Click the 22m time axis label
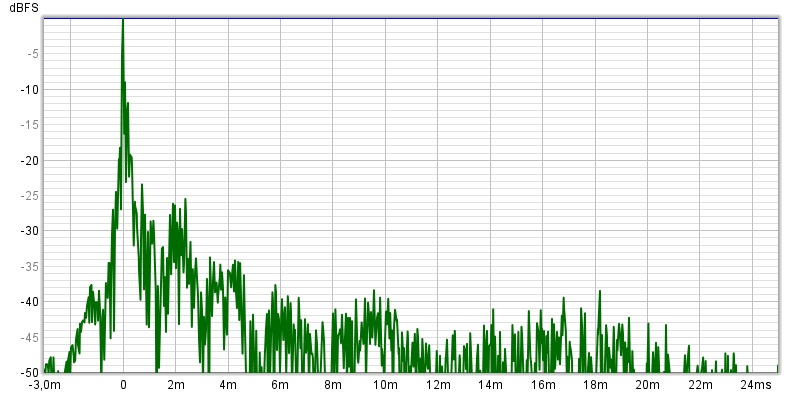Image resolution: width=800 pixels, height=396 pixels. [700, 385]
